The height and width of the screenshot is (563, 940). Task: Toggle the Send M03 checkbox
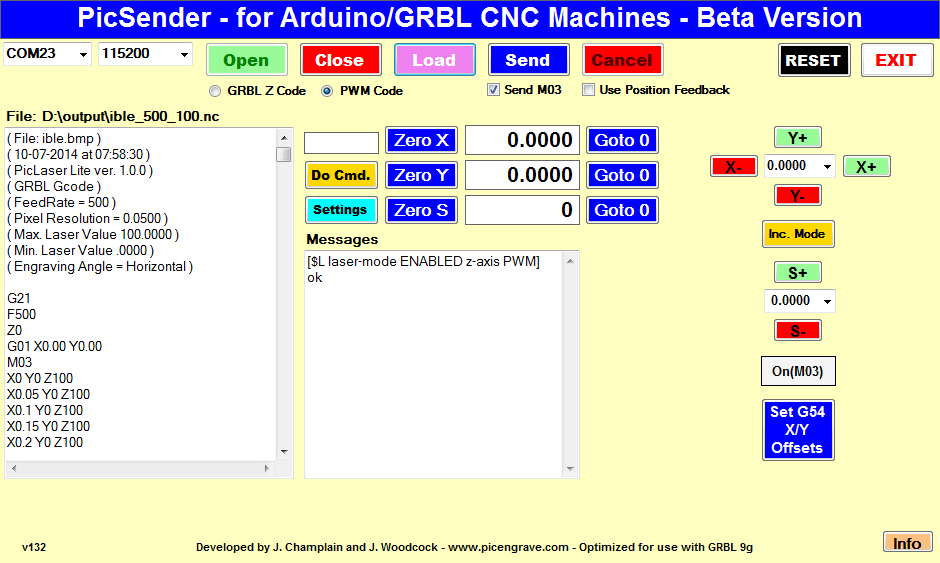tap(493, 90)
